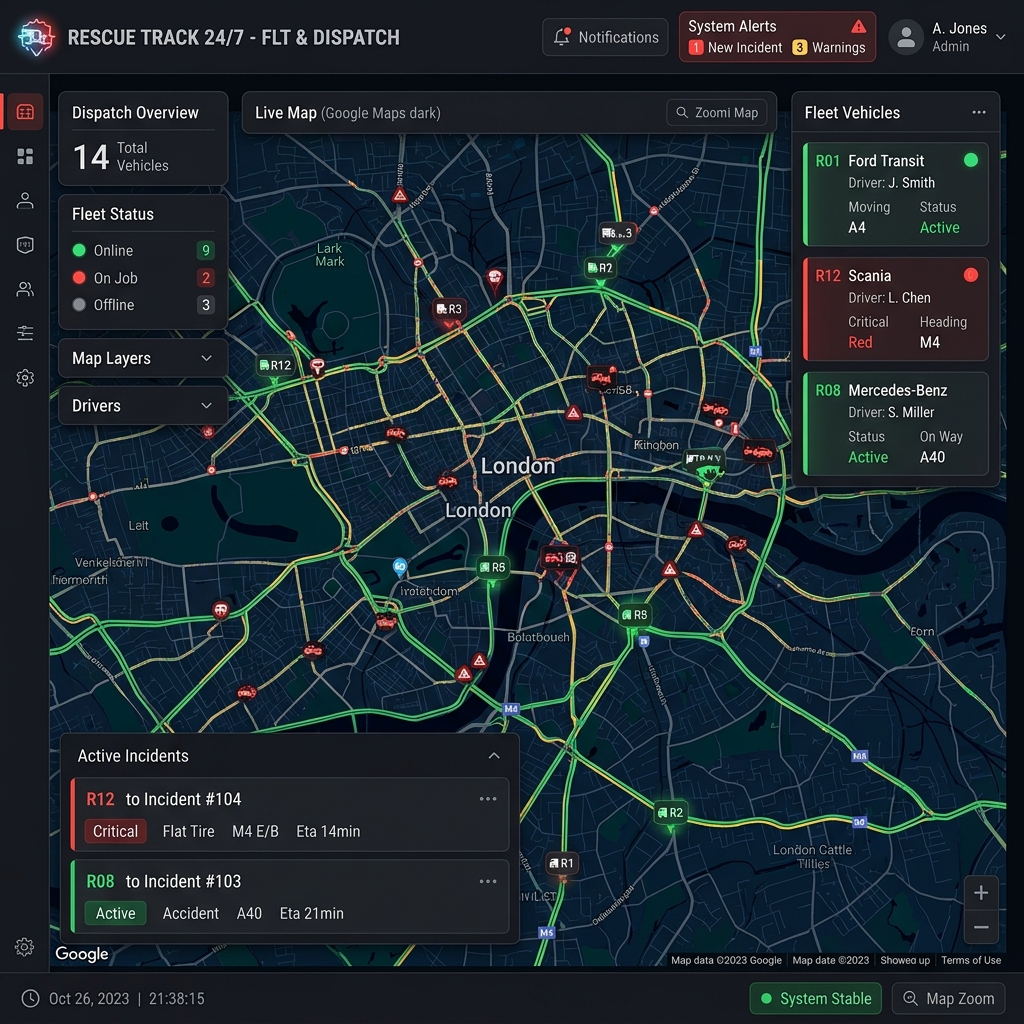Click the Eta 21min text

point(312,914)
